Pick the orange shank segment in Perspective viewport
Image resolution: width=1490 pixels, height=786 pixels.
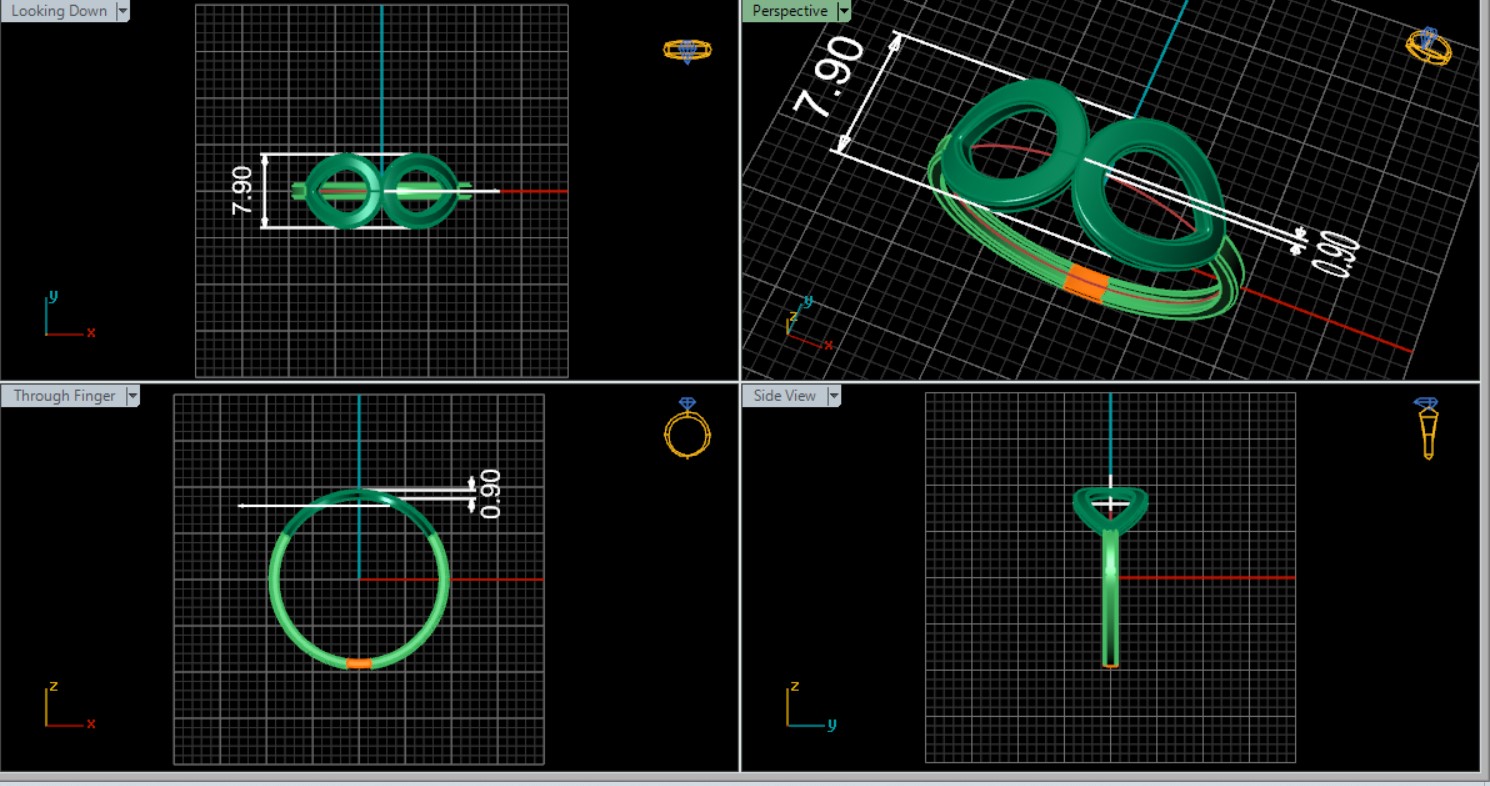coord(1085,282)
